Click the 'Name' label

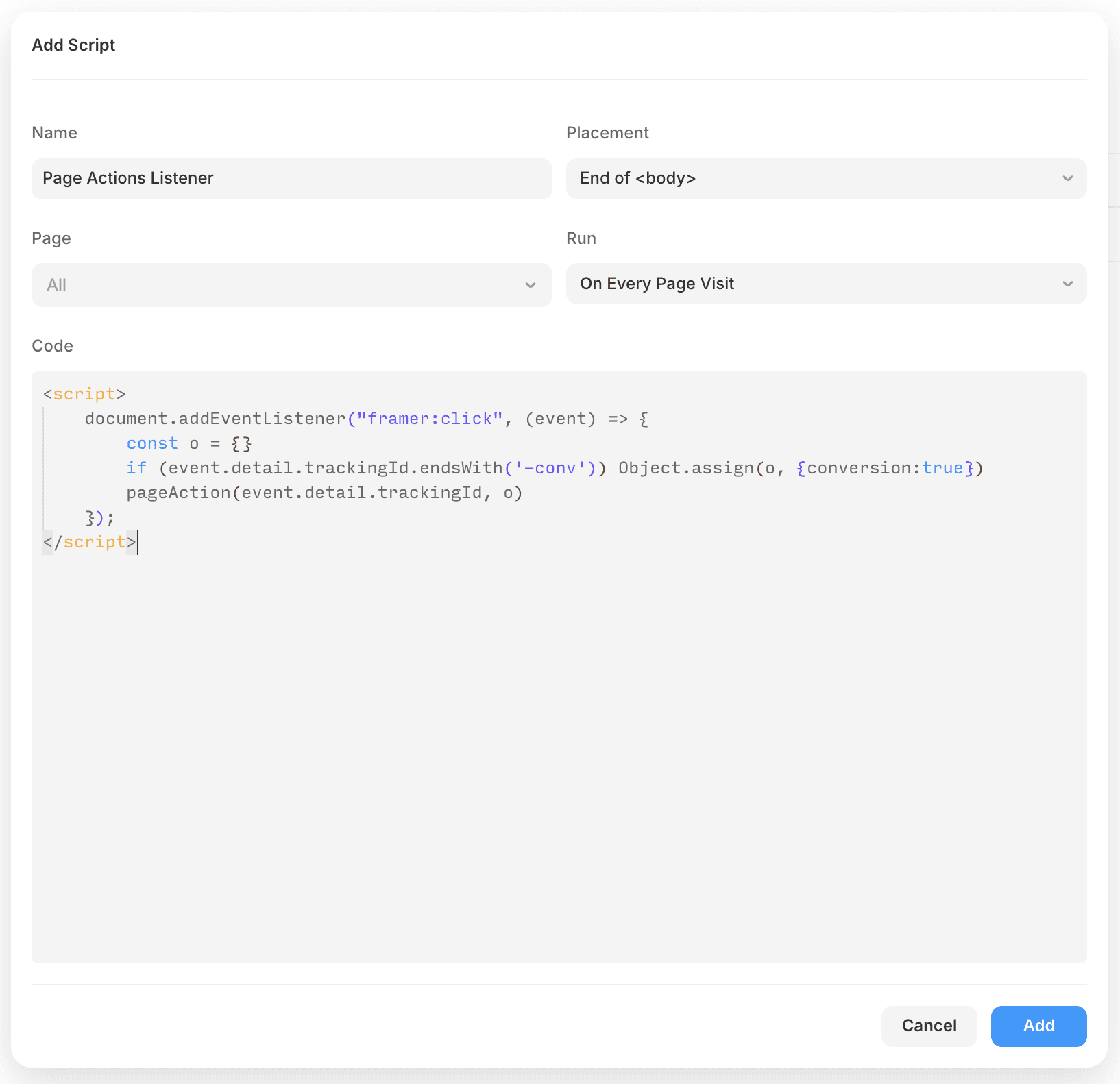point(54,133)
